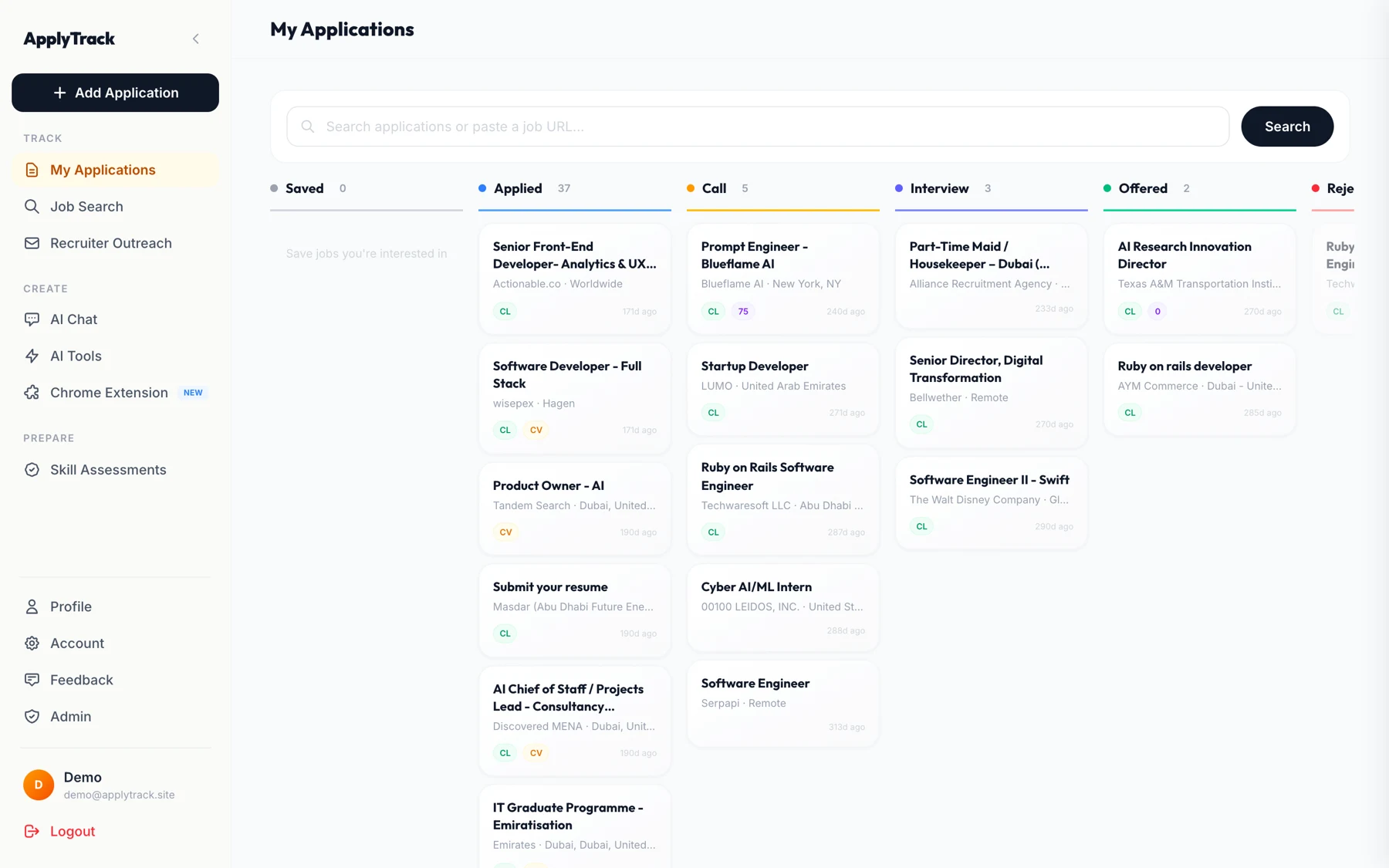Viewport: 1389px width, 868px height.
Task: Click the Logout arrow icon
Action: (32, 831)
